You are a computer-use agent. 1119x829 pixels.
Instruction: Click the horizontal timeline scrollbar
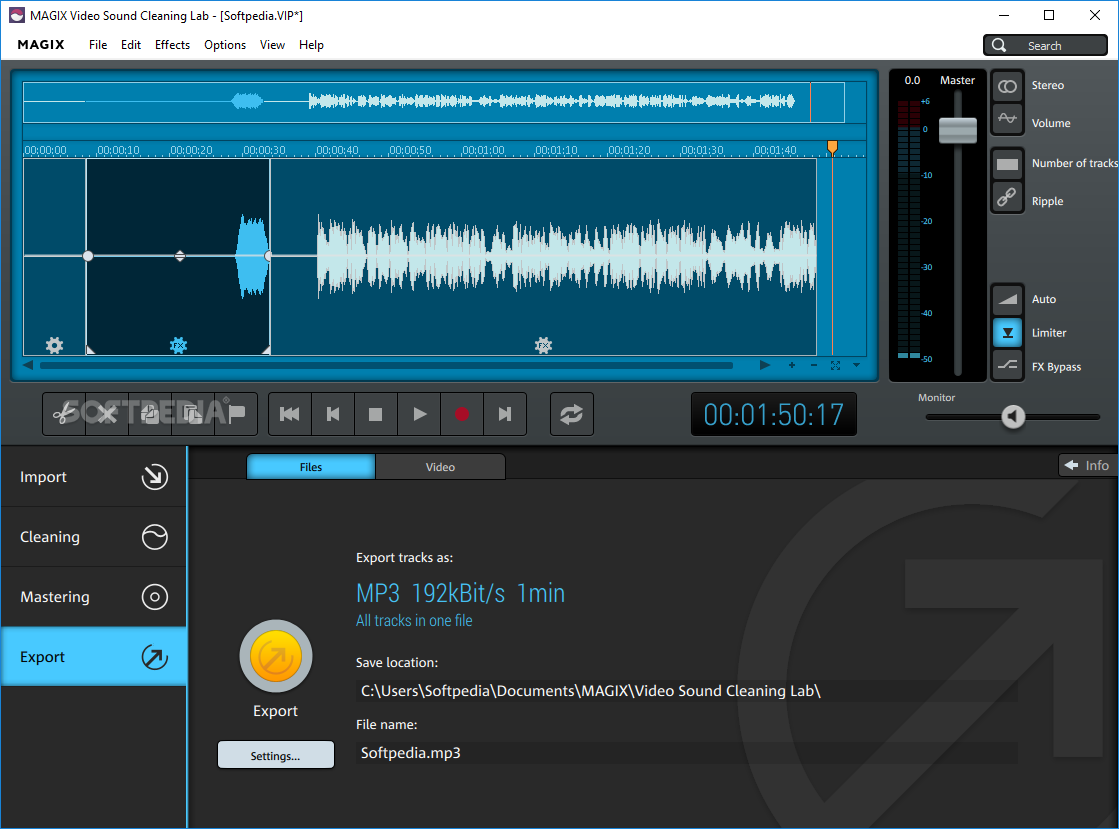[x=386, y=365]
